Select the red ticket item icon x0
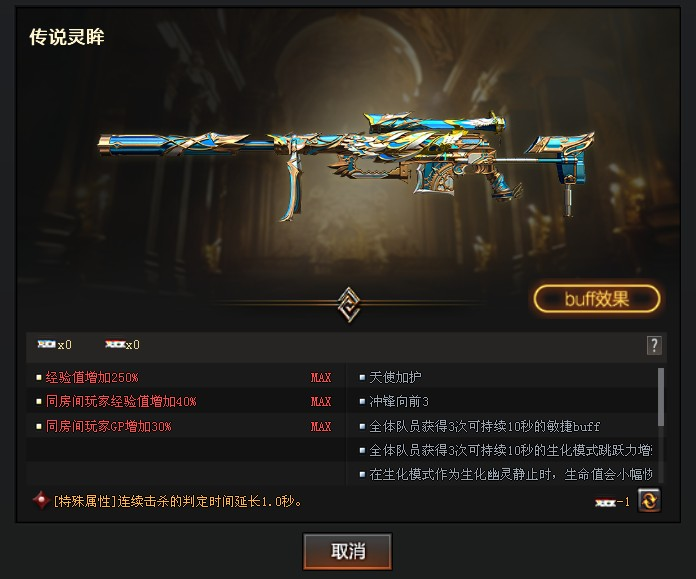696x579 pixels. point(115,344)
